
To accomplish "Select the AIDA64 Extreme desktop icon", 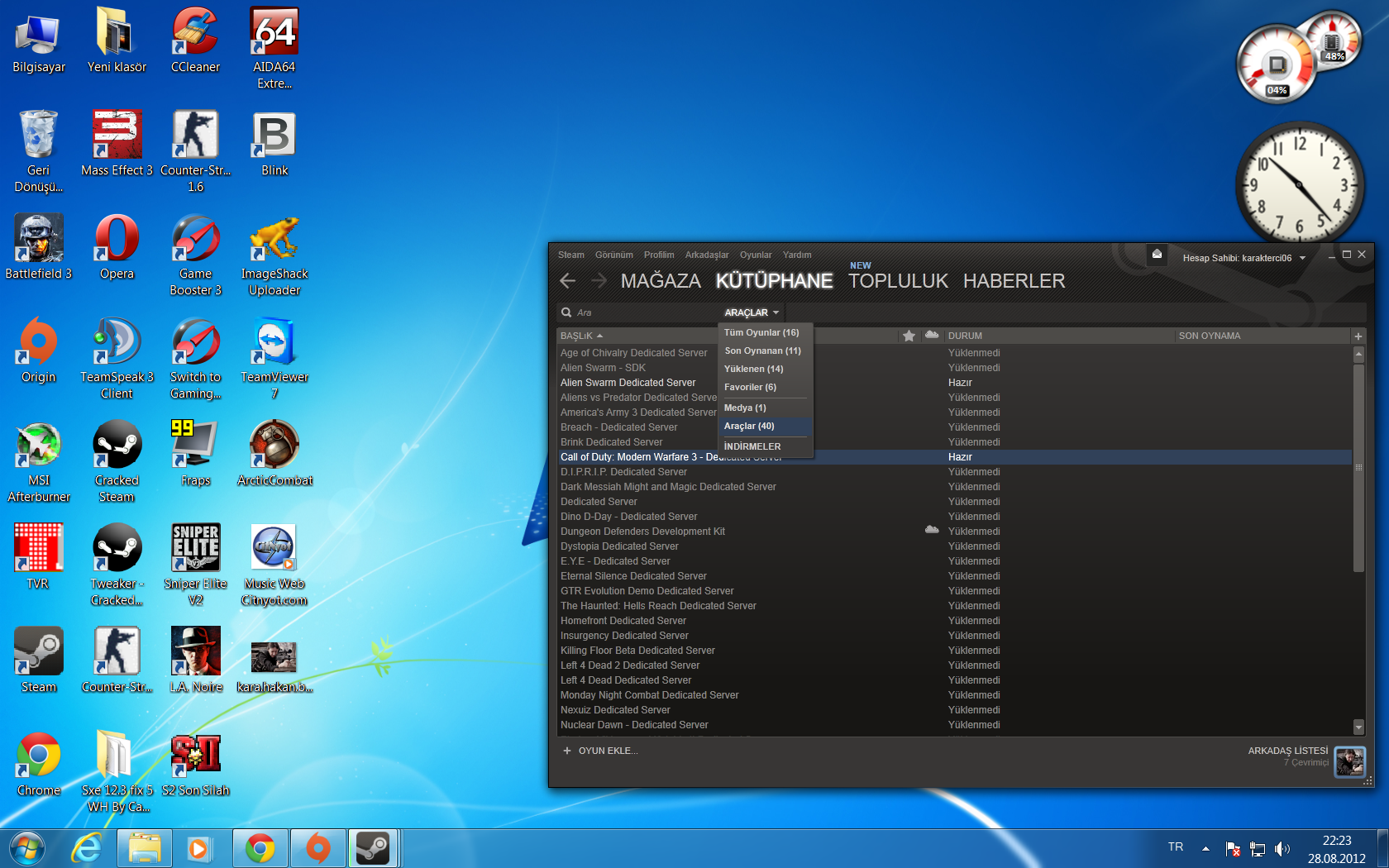I will pyautogui.click(x=274, y=48).
